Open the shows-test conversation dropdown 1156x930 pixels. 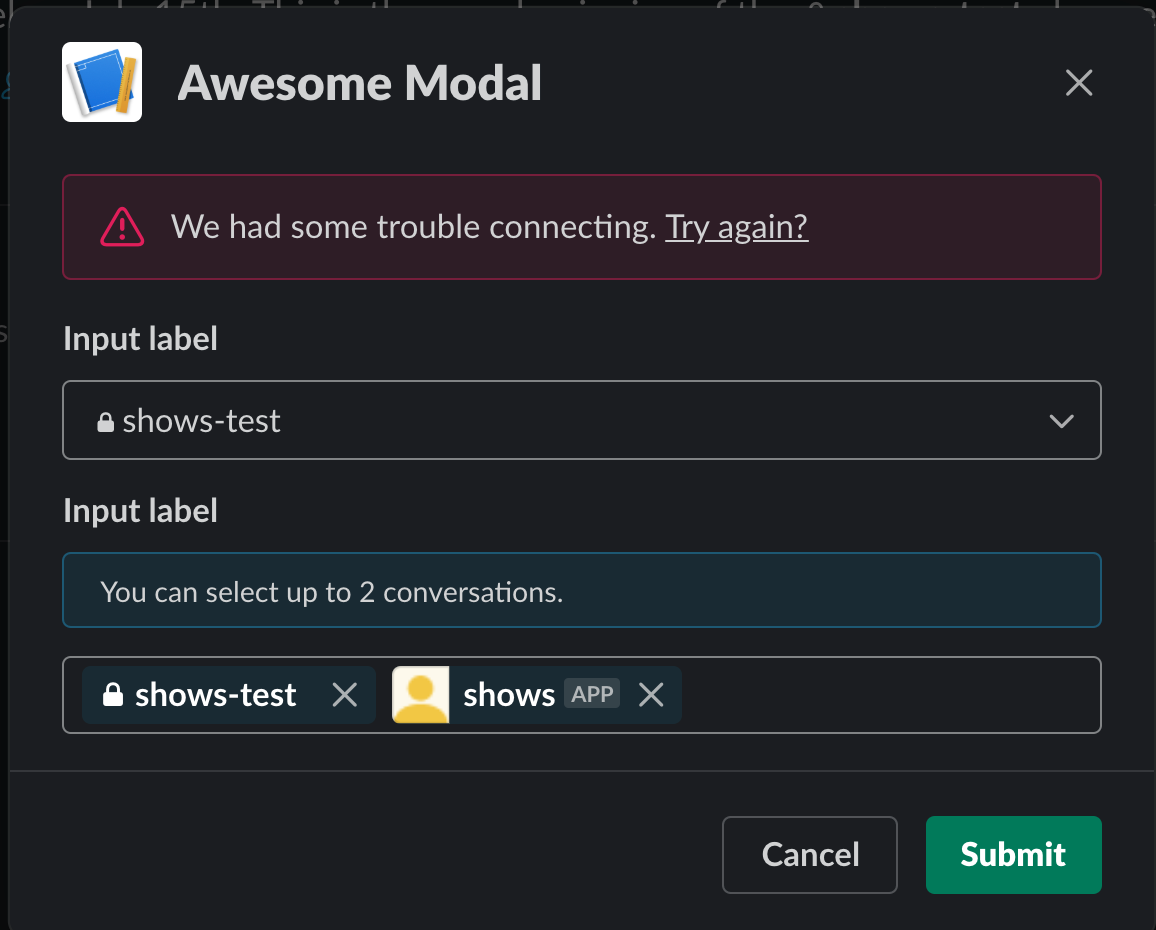click(582, 420)
